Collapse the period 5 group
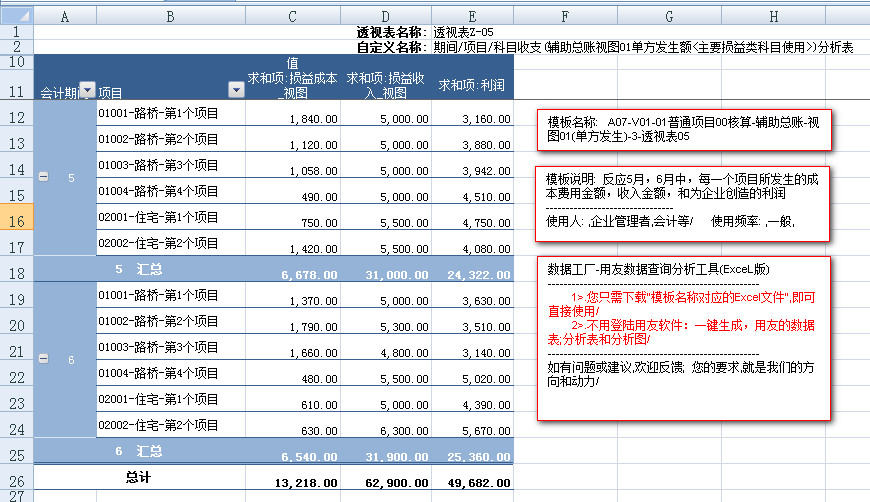This screenshot has height=502, width=870. point(43,177)
